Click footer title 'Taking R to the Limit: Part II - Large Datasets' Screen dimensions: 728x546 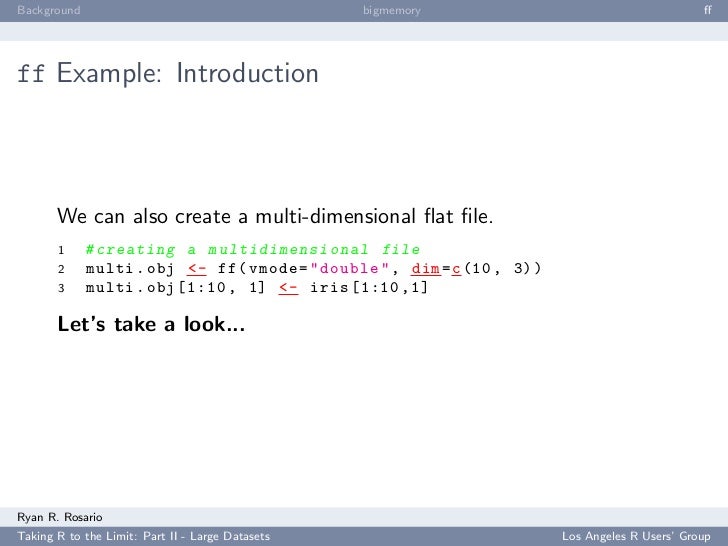143,536
